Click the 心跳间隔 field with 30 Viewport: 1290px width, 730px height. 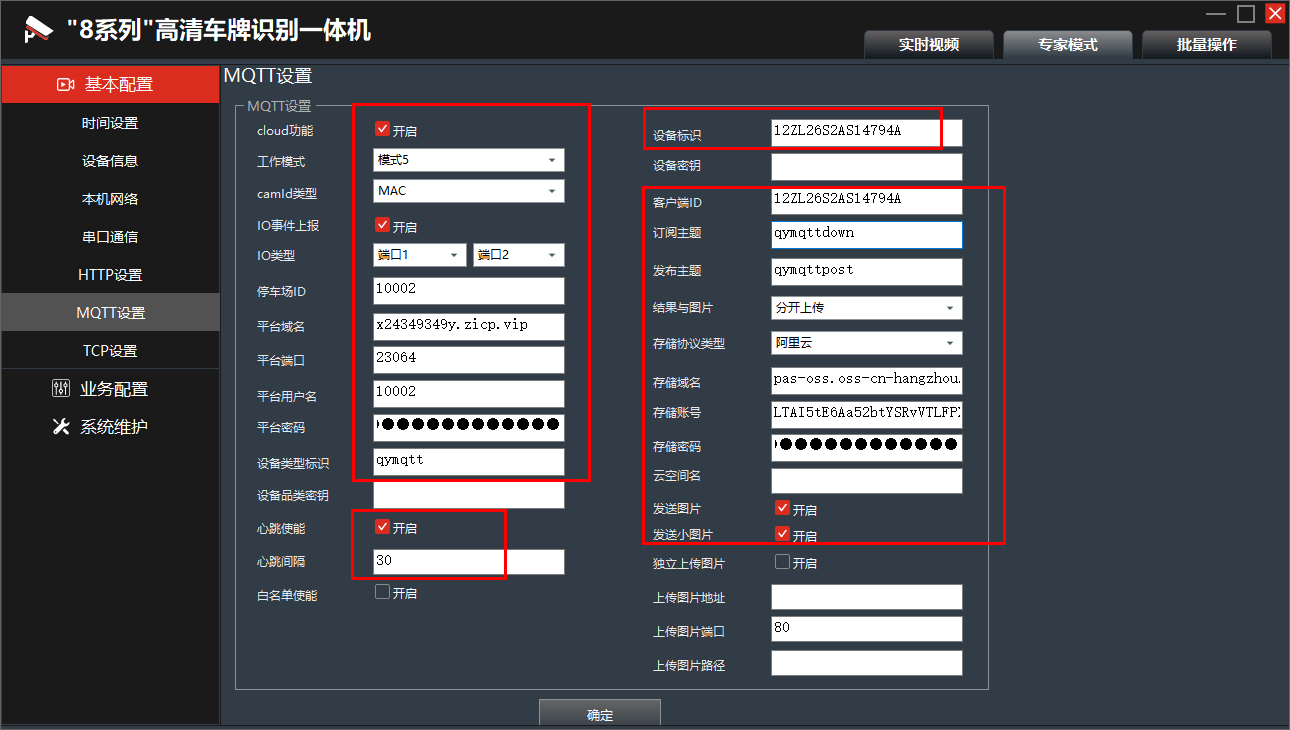click(469, 562)
